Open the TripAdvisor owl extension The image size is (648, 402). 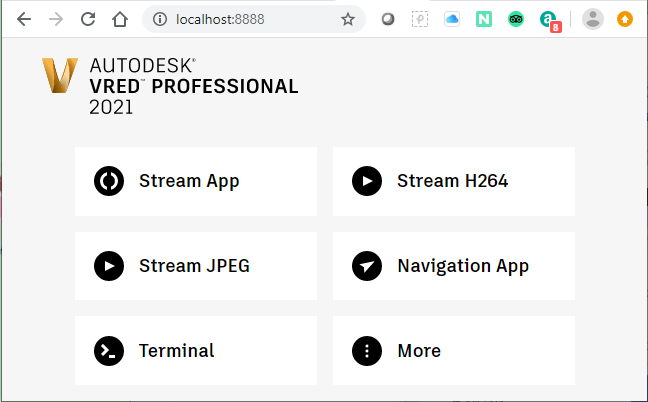coord(516,19)
